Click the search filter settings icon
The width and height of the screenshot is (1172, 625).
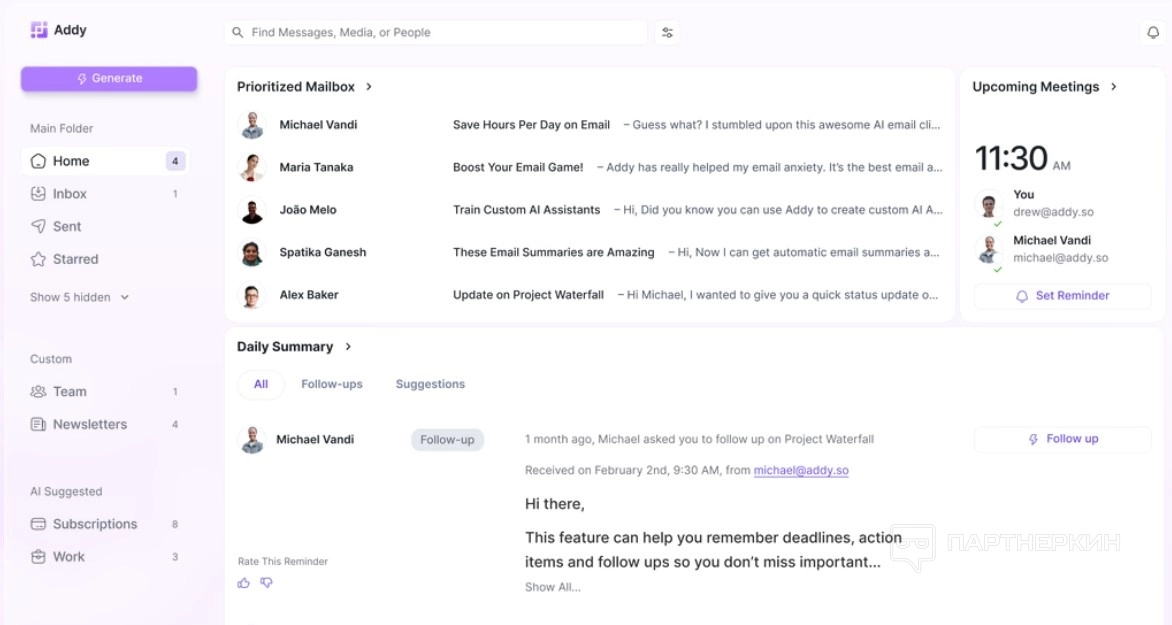coord(668,33)
